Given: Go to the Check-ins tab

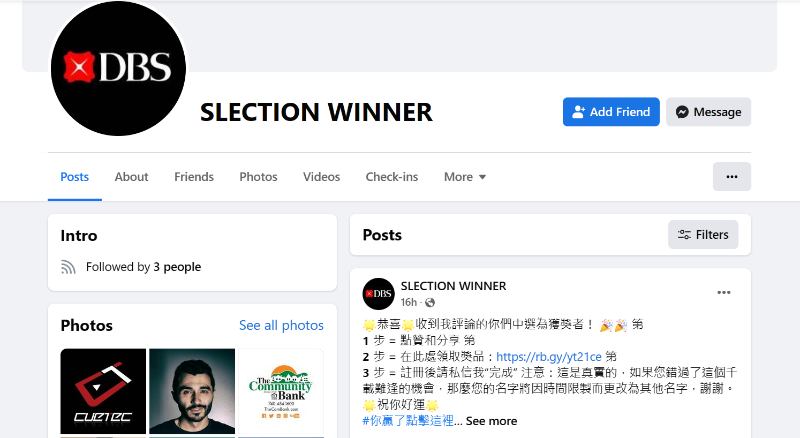Looking at the screenshot, I should point(392,177).
